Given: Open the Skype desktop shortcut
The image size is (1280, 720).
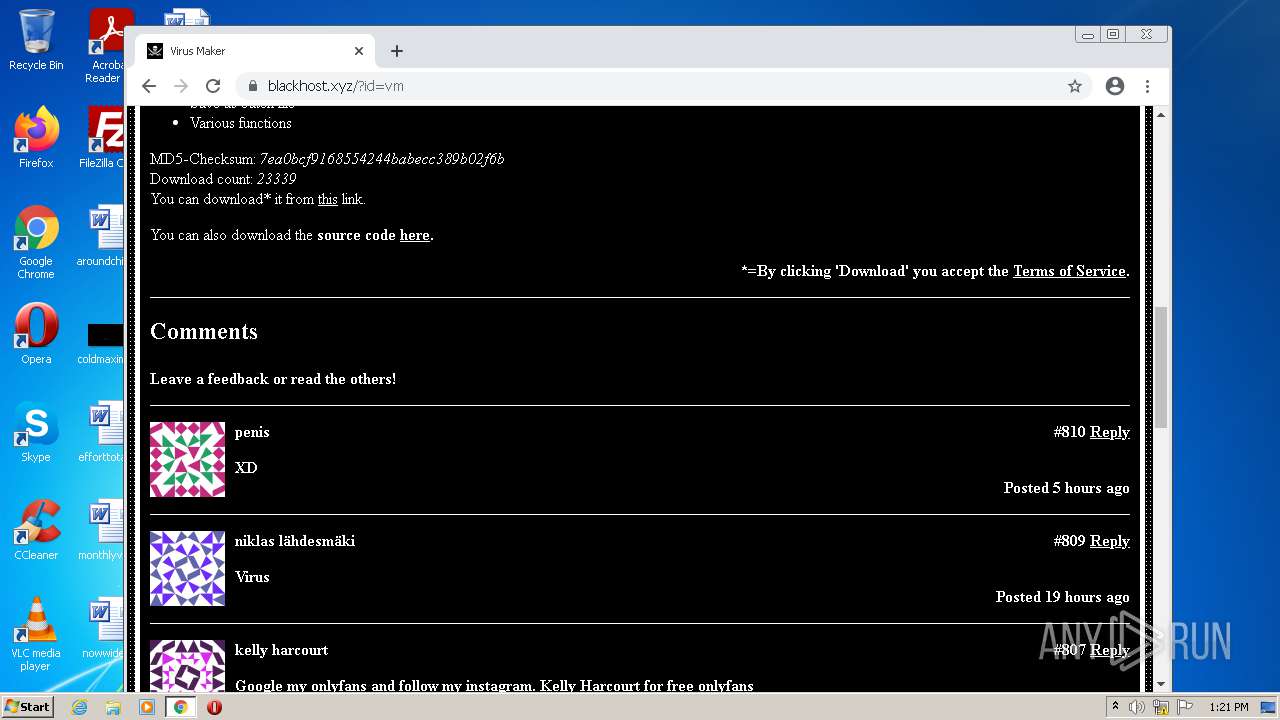Looking at the screenshot, I should coord(36,432).
